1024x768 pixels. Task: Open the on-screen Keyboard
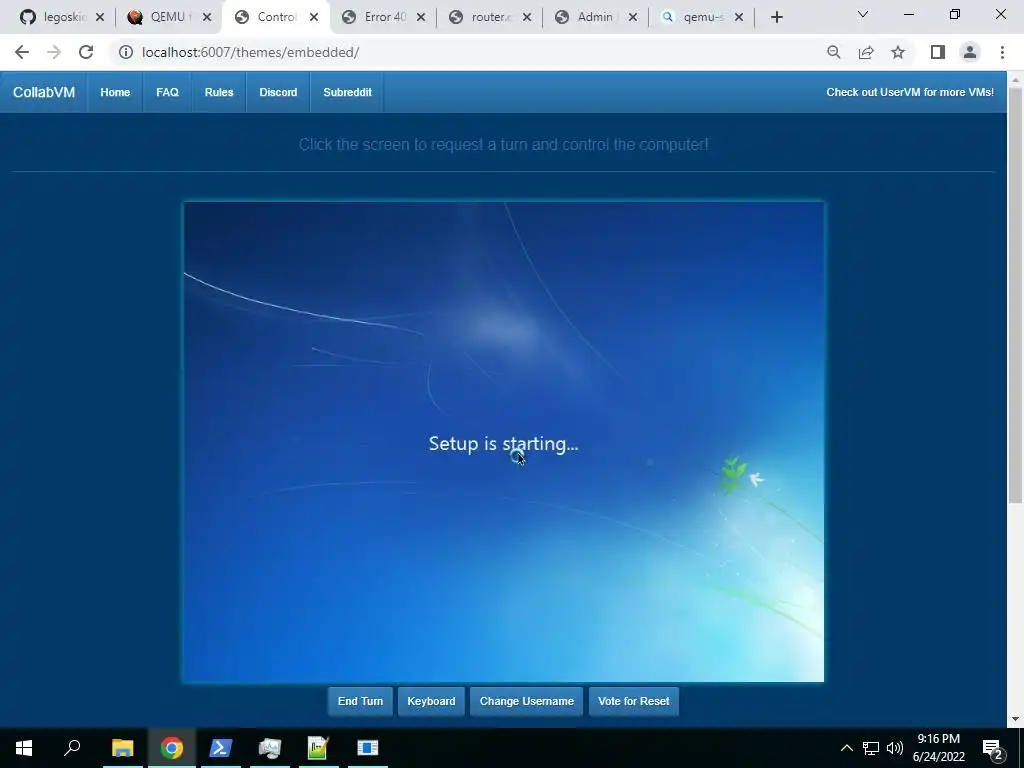[431, 701]
